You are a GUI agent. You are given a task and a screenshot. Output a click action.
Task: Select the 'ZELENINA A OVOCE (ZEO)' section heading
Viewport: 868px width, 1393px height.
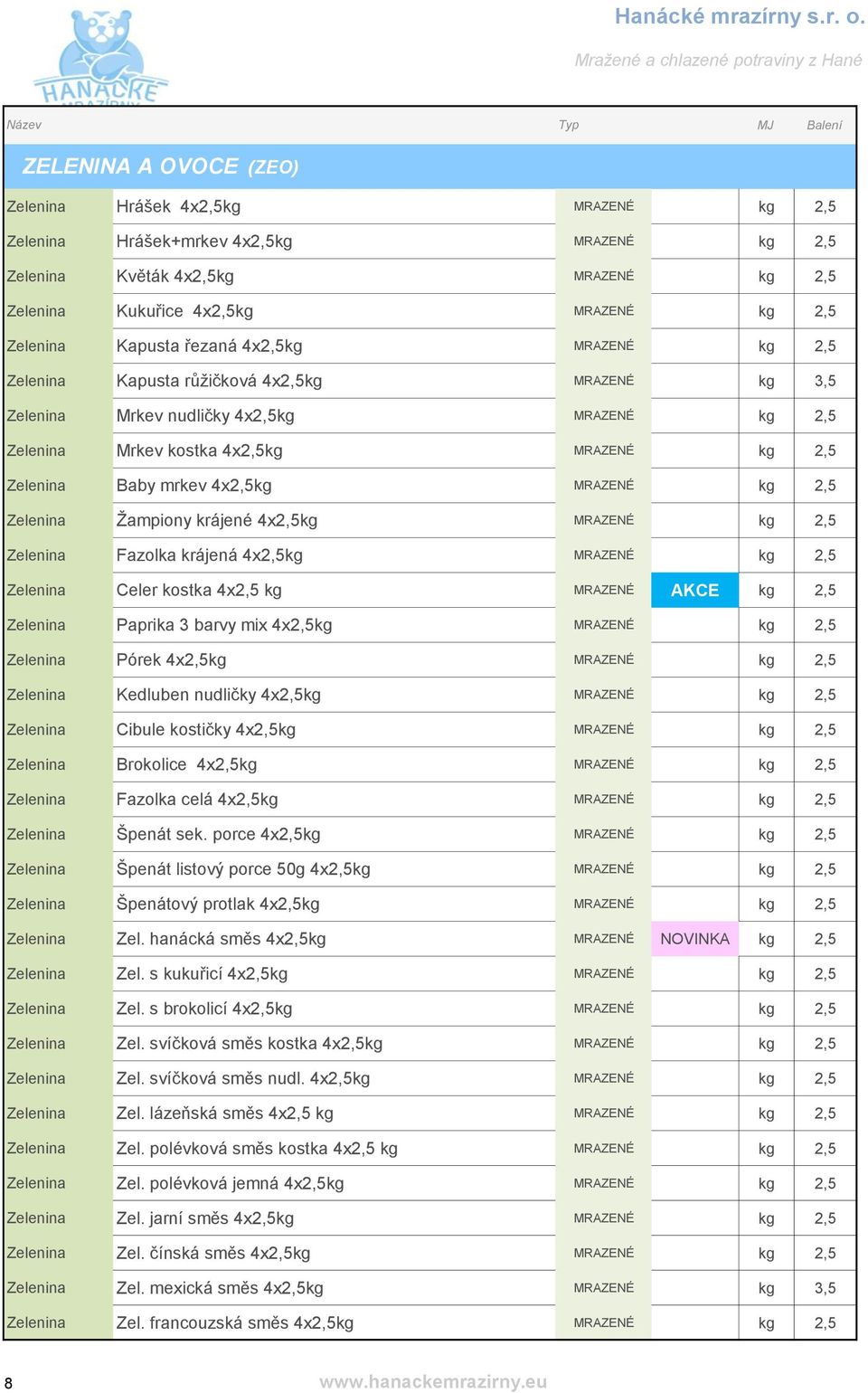pyautogui.click(x=160, y=166)
